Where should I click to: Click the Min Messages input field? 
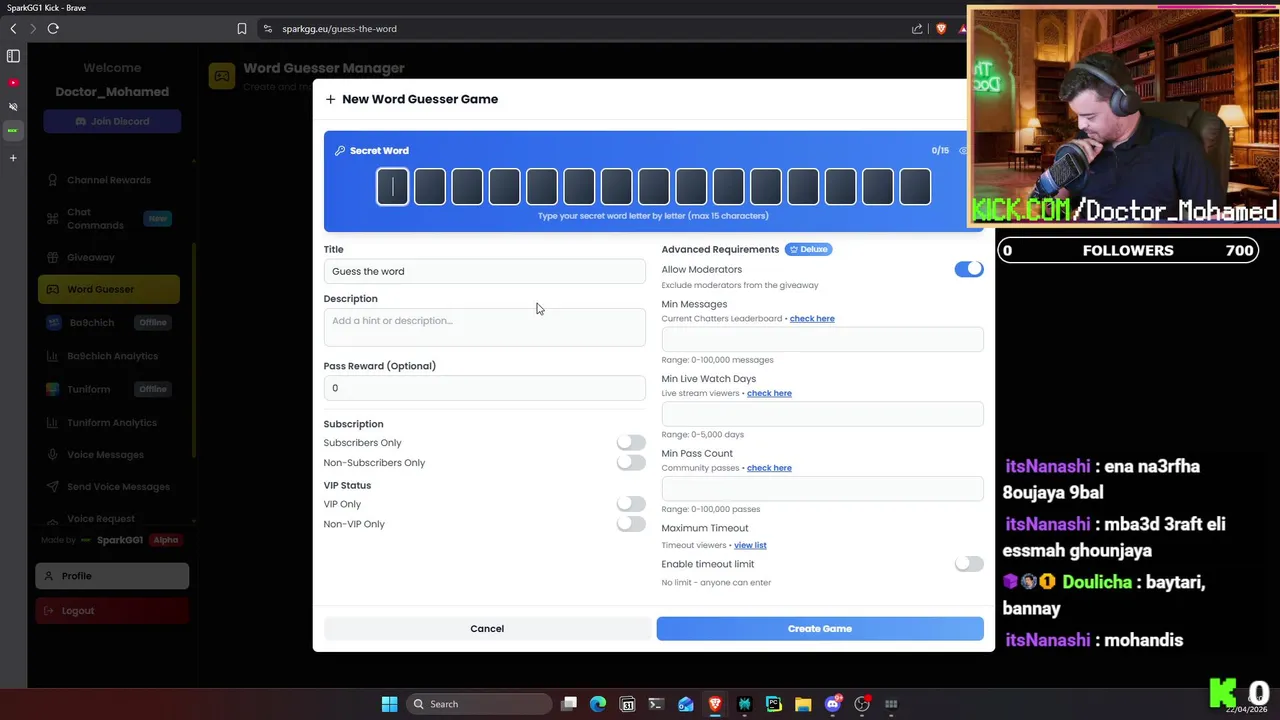(822, 339)
